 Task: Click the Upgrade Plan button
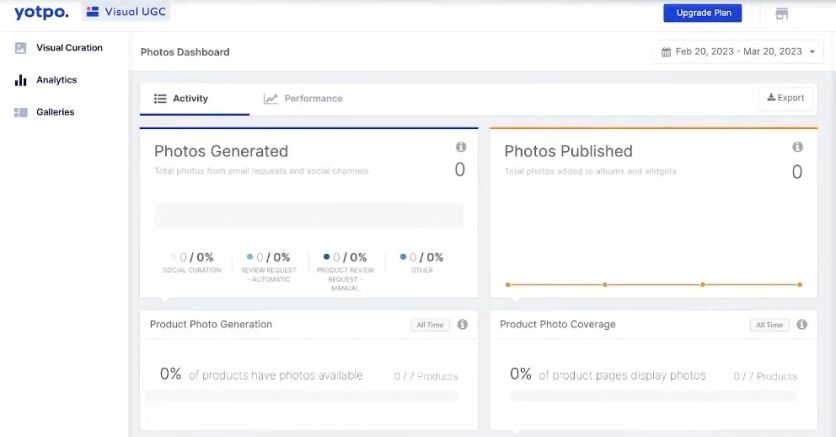point(702,13)
